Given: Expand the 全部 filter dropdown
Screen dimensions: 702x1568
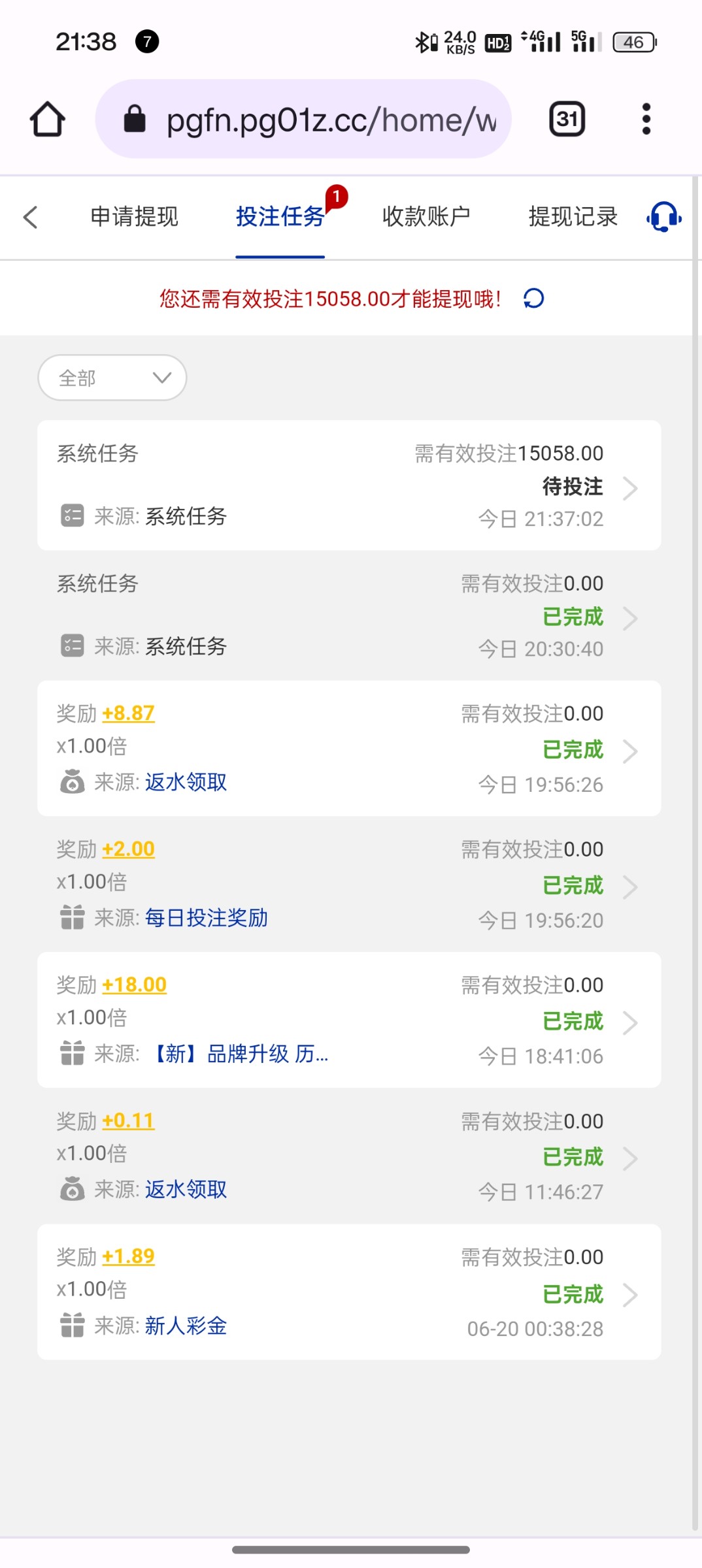Looking at the screenshot, I should pyautogui.click(x=112, y=378).
